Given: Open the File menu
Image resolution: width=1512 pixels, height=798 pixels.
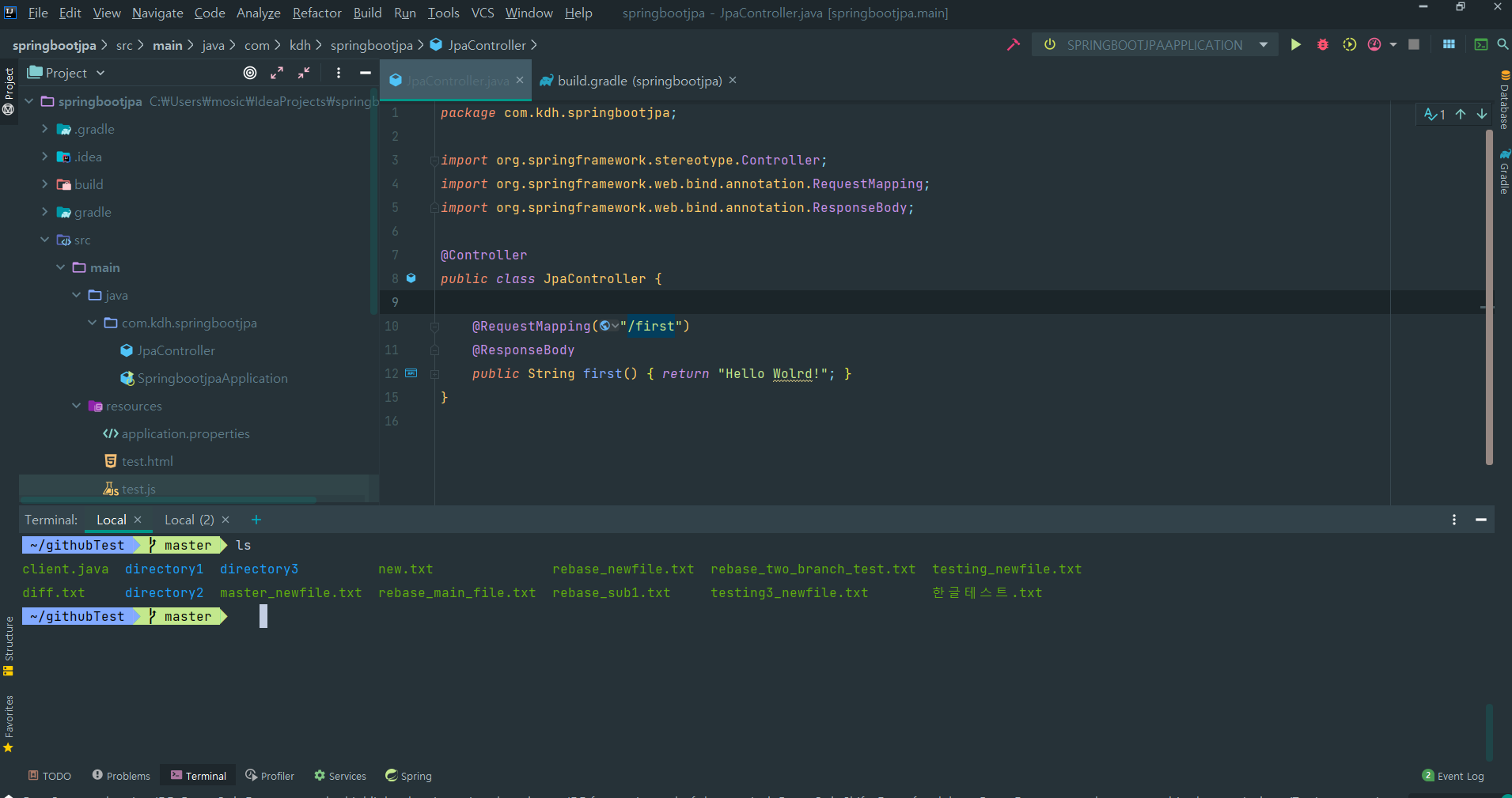Looking at the screenshot, I should pos(38,13).
